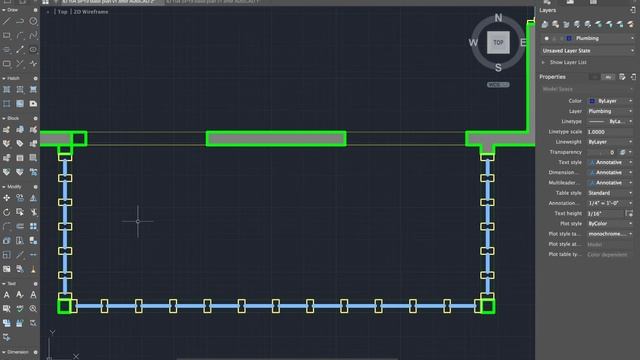Open the Color ByLayer dropdown

tap(610, 101)
